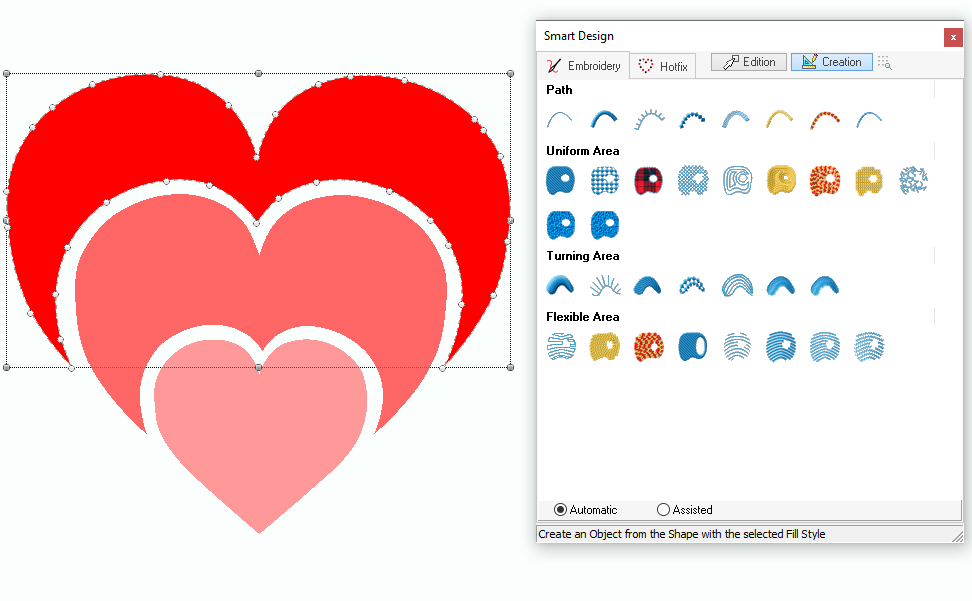Activate the Creation button
972x601 pixels.
pyautogui.click(x=831, y=62)
